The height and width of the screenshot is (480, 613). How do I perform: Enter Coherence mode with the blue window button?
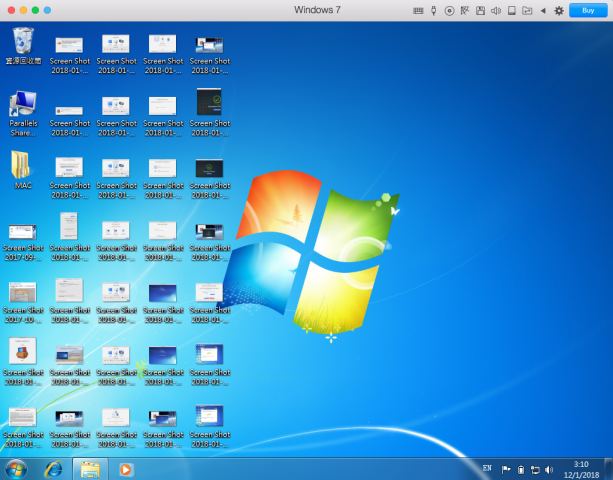pos(47,10)
